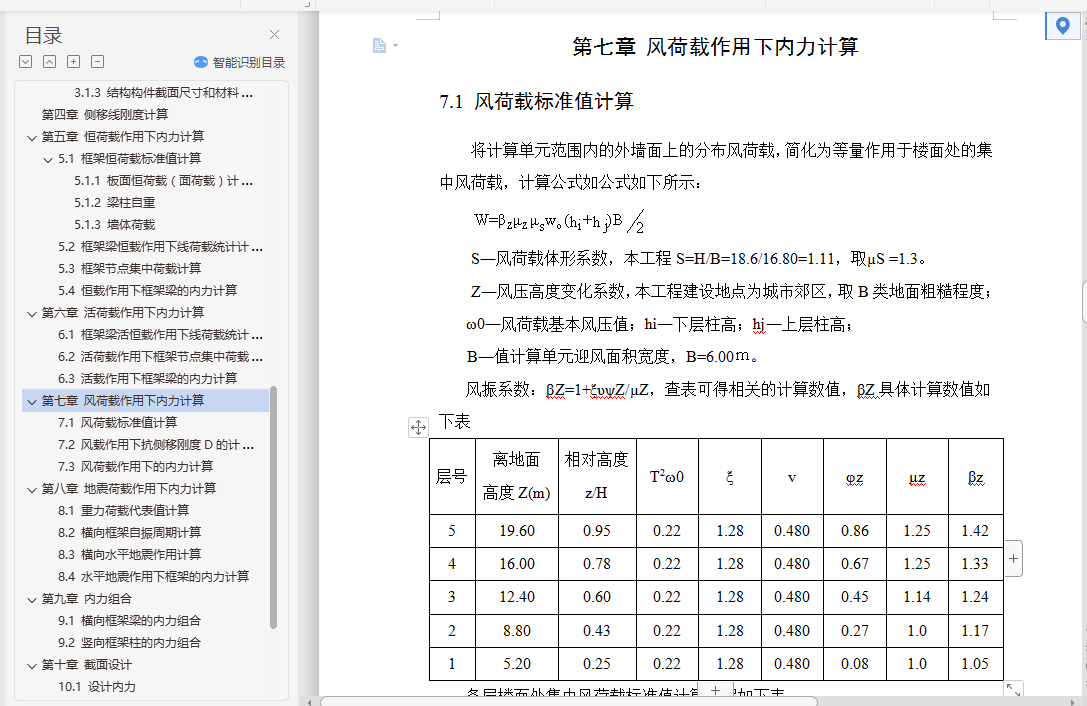The width and height of the screenshot is (1087, 706).
Task: Go to 第四章 侧移线刚度计算 heading
Action: (105, 114)
